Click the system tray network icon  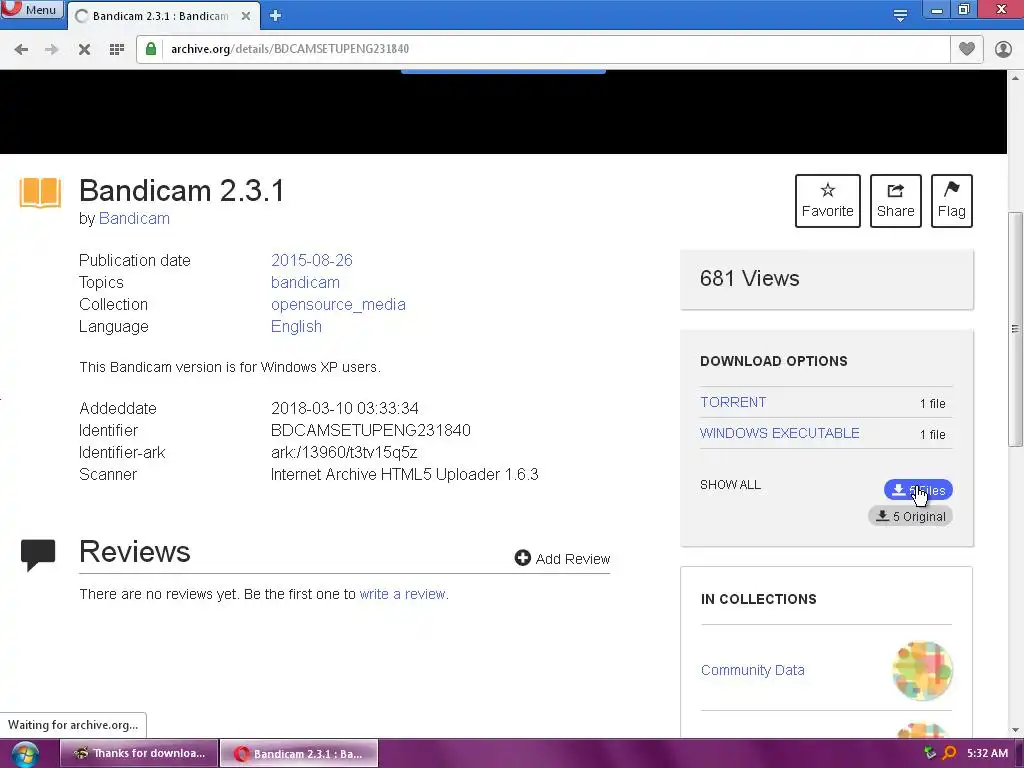pyautogui.click(x=930, y=753)
